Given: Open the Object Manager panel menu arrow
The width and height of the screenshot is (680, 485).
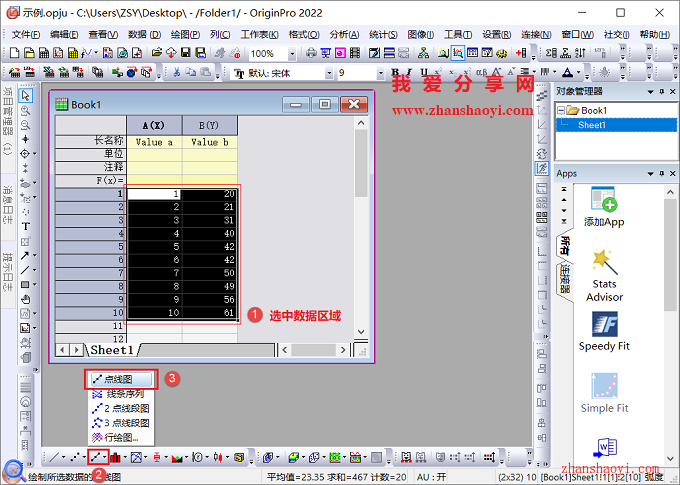Looking at the screenshot, I should point(650,92).
